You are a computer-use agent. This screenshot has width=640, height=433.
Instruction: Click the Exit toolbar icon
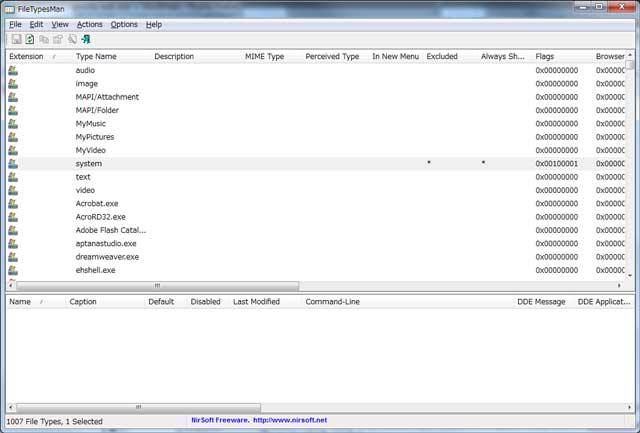(x=87, y=39)
